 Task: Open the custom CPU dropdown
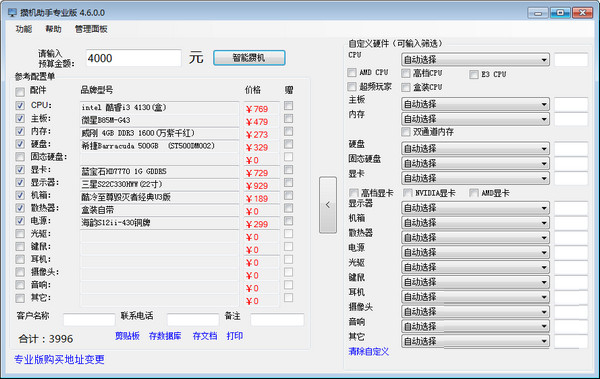point(475,60)
